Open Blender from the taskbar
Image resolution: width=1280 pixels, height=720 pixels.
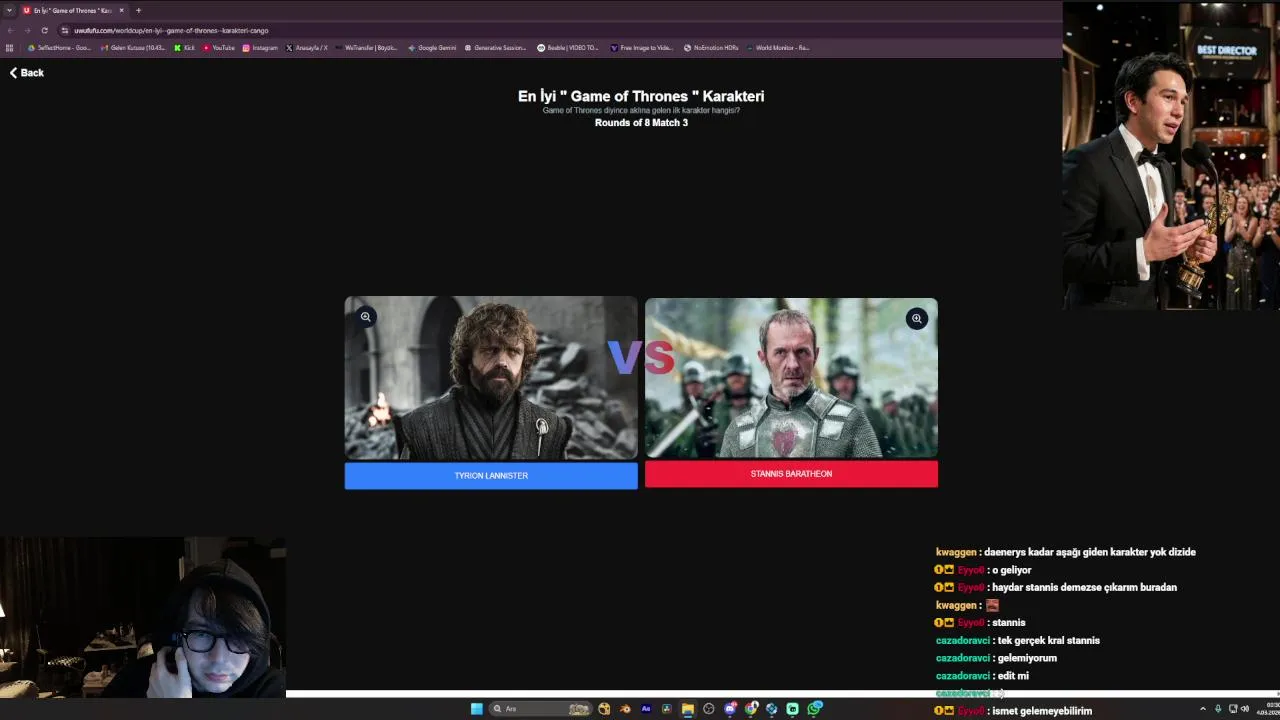625,709
